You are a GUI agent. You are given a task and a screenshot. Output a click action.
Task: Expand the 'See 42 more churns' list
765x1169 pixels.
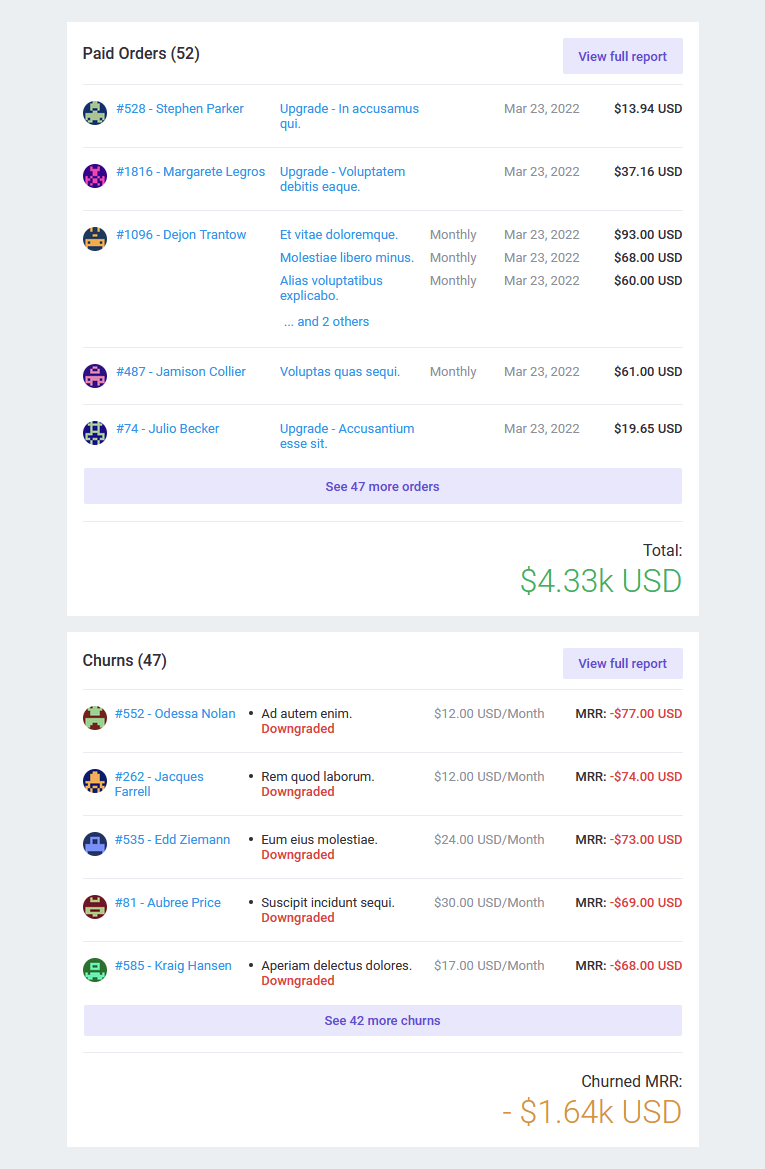click(382, 1021)
